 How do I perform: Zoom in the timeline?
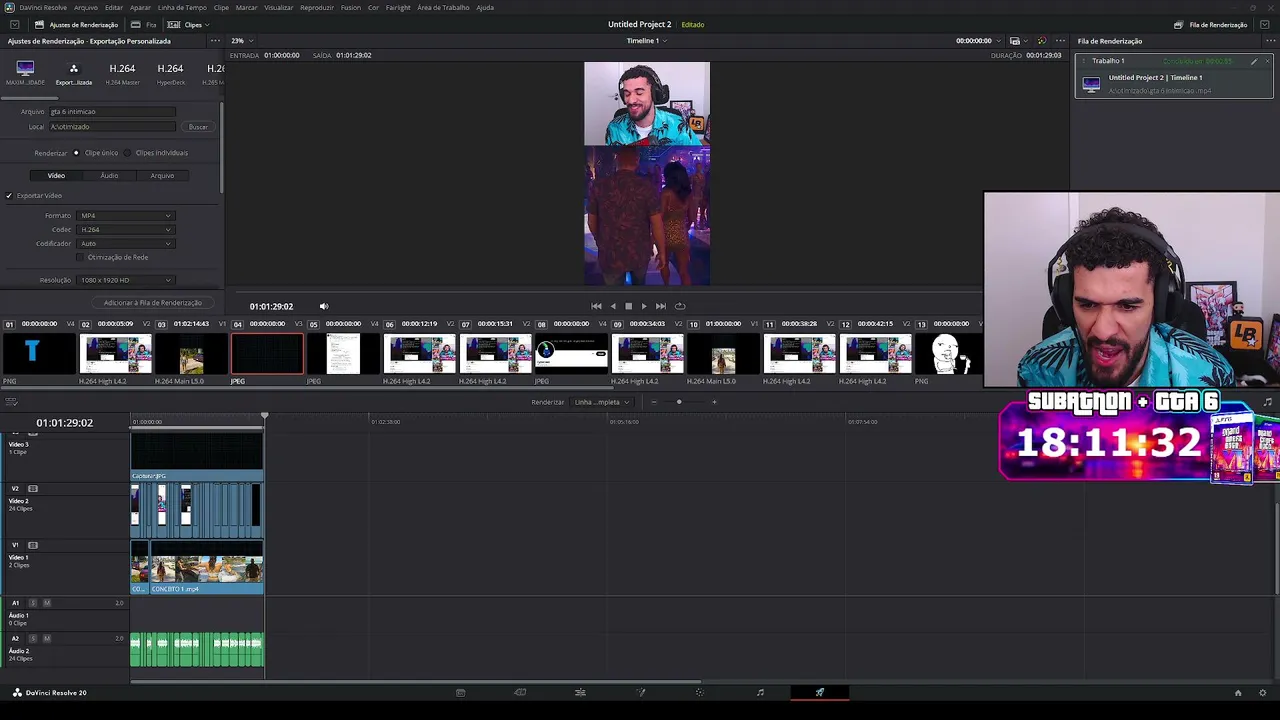click(714, 402)
